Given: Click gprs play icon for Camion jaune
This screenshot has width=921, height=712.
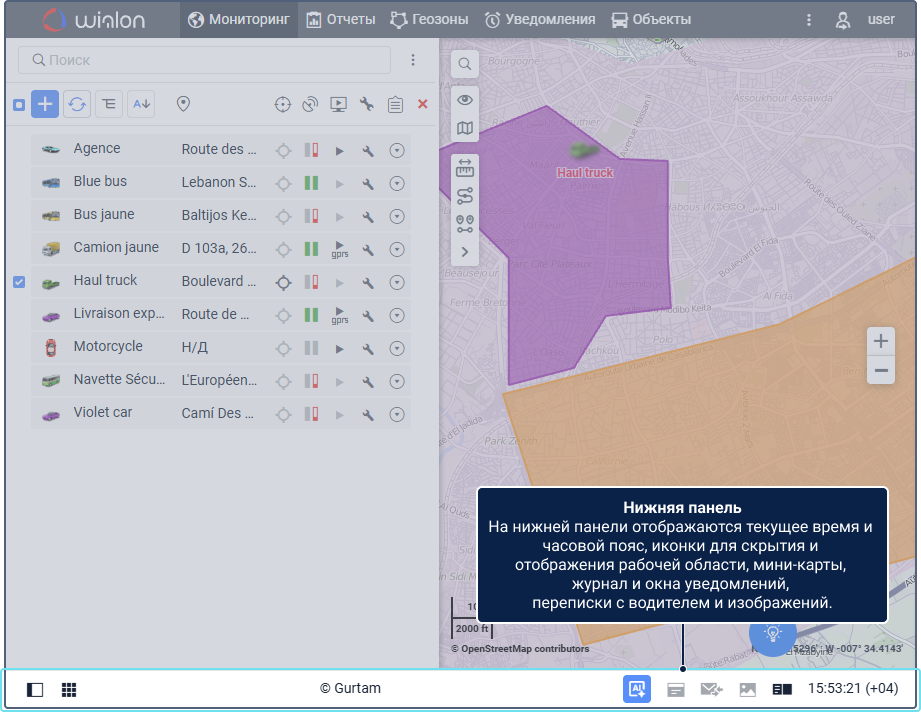Looking at the screenshot, I should point(340,249).
